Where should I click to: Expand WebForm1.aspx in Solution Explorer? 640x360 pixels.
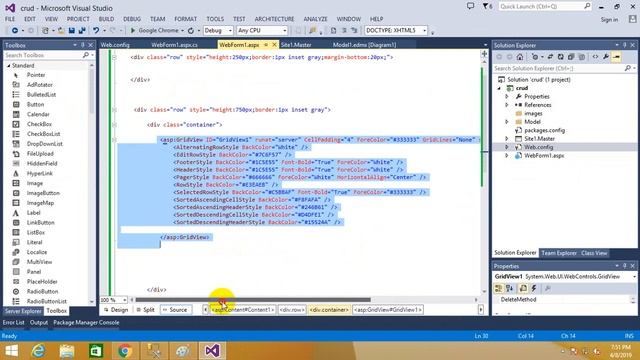point(507,156)
